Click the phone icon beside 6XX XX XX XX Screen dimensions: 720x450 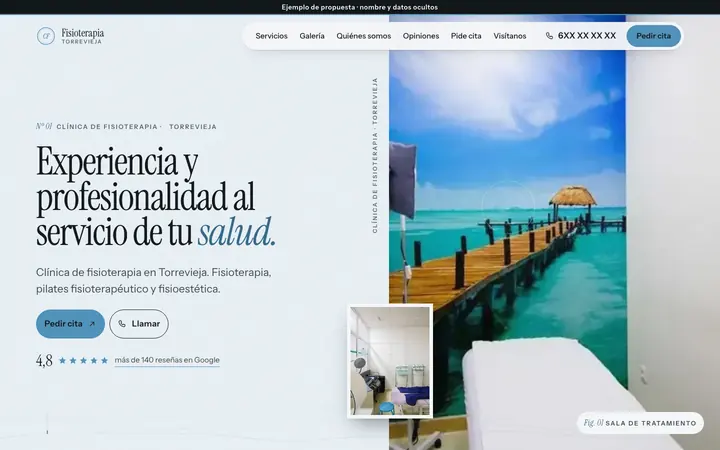click(549, 36)
